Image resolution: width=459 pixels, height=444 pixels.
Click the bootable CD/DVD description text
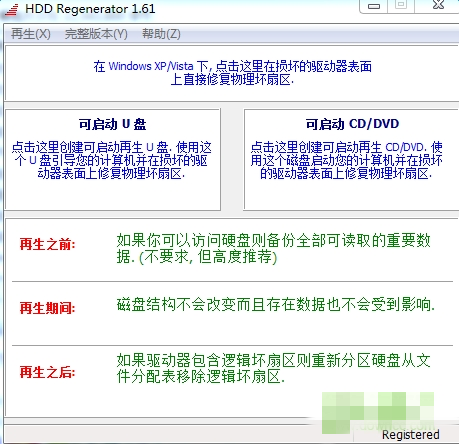pyautogui.click(x=347, y=160)
